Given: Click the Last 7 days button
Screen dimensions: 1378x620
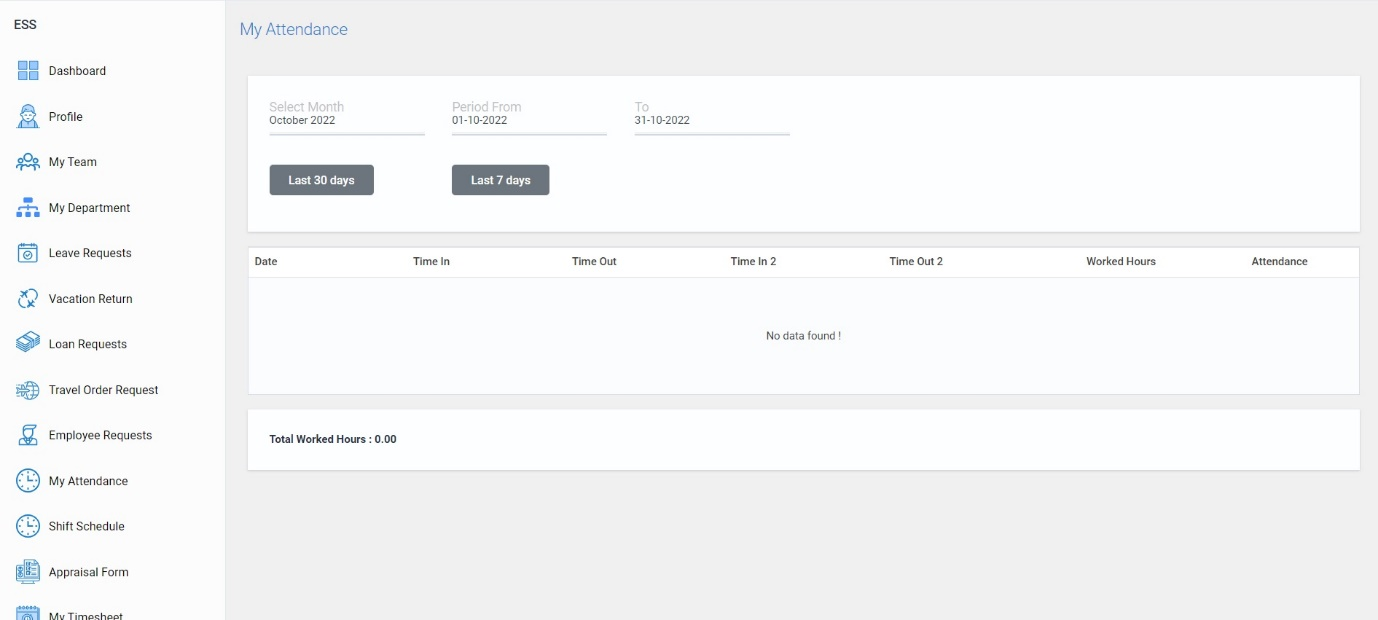Looking at the screenshot, I should [x=500, y=180].
